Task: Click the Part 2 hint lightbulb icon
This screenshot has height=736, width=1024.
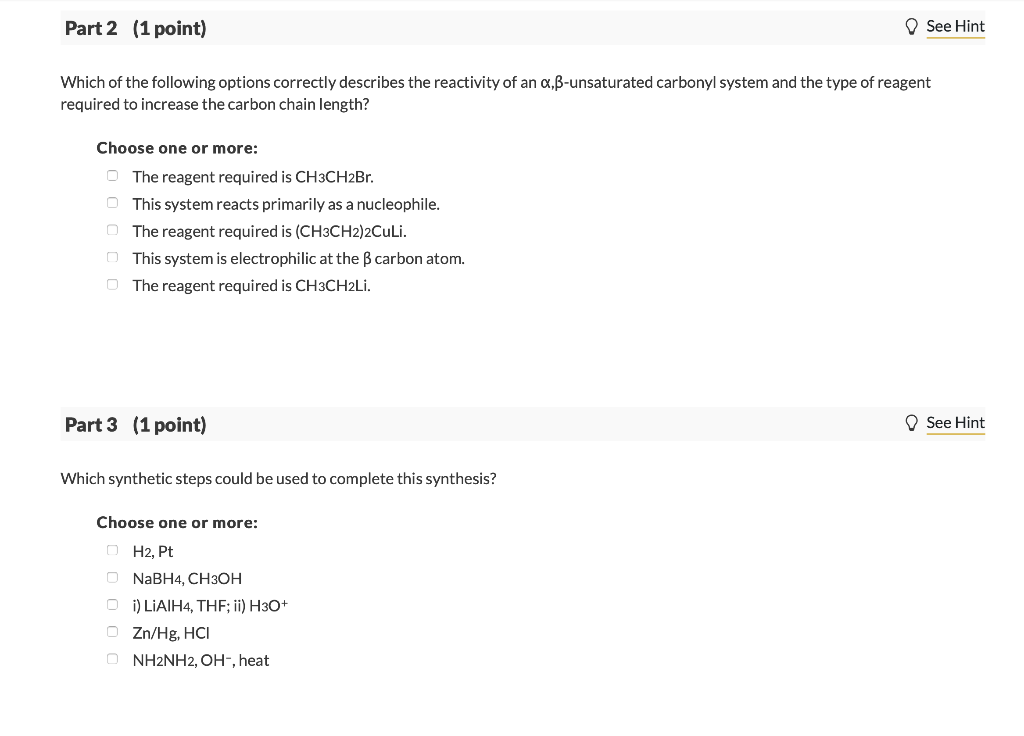Action: click(911, 26)
